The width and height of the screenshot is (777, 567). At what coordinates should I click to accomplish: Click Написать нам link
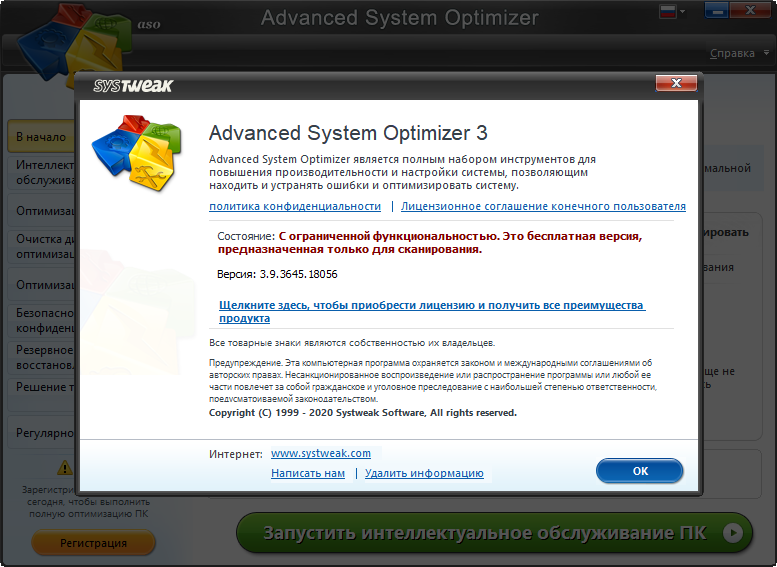click(x=308, y=473)
